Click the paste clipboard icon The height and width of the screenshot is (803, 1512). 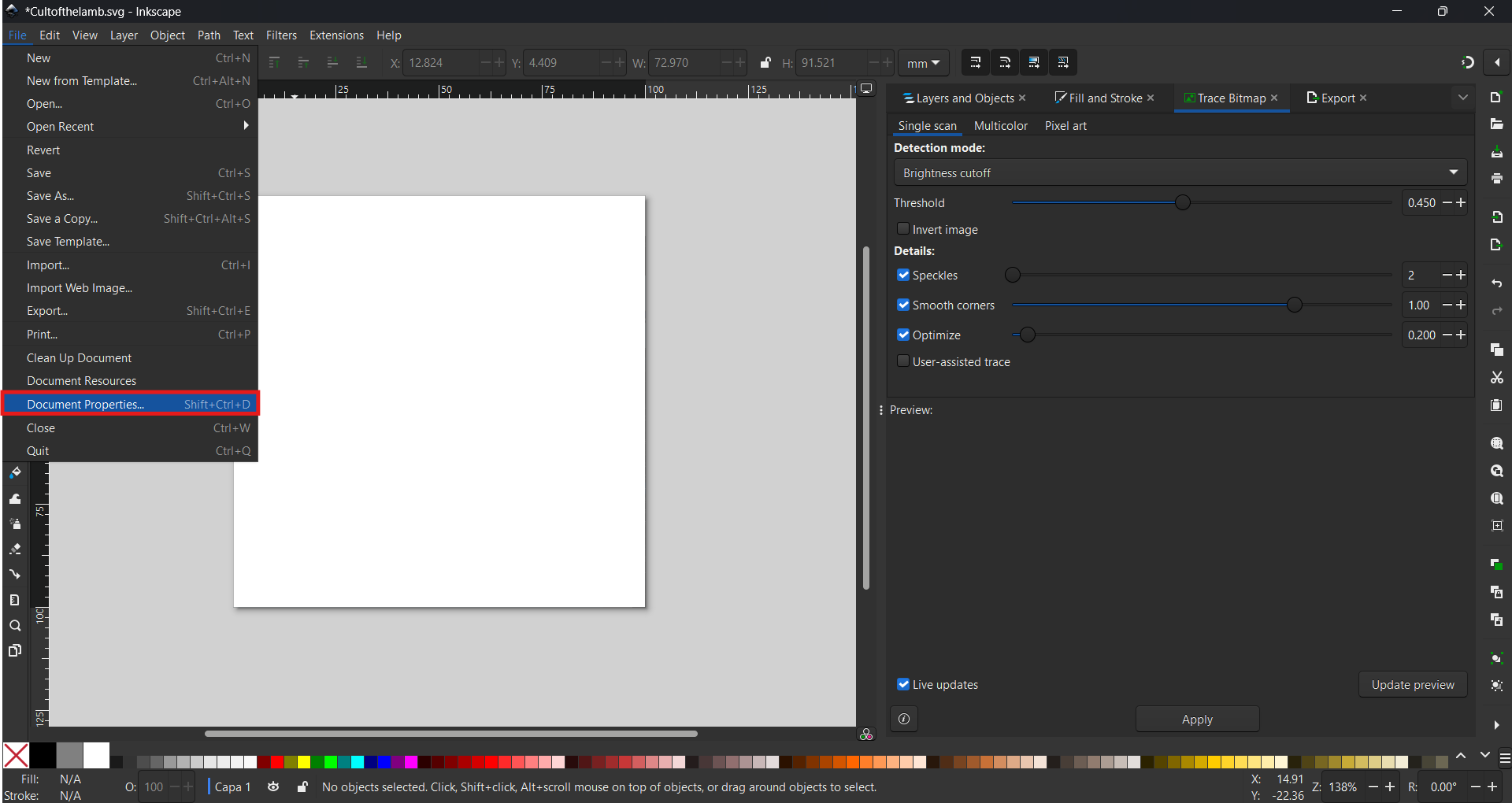1496,405
